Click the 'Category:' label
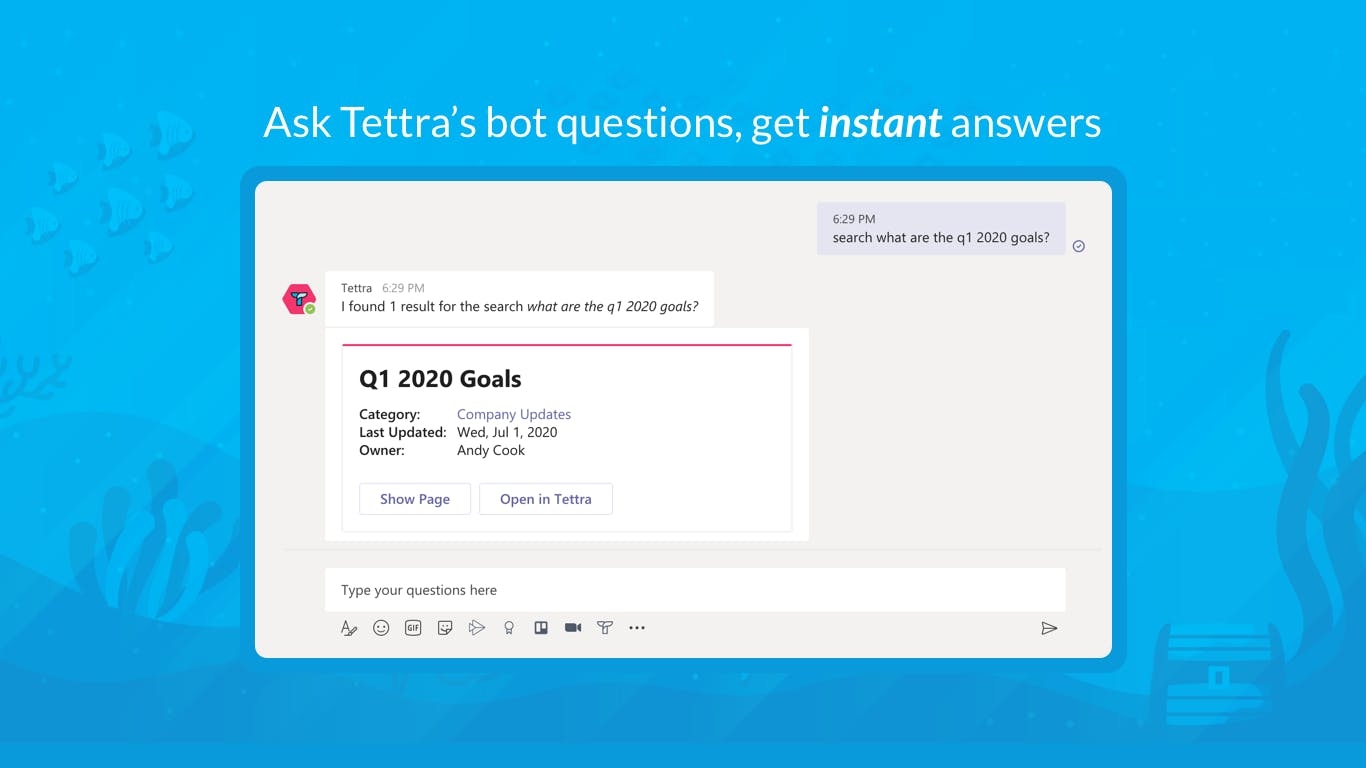Viewport: 1366px width, 768px height. tap(390, 414)
